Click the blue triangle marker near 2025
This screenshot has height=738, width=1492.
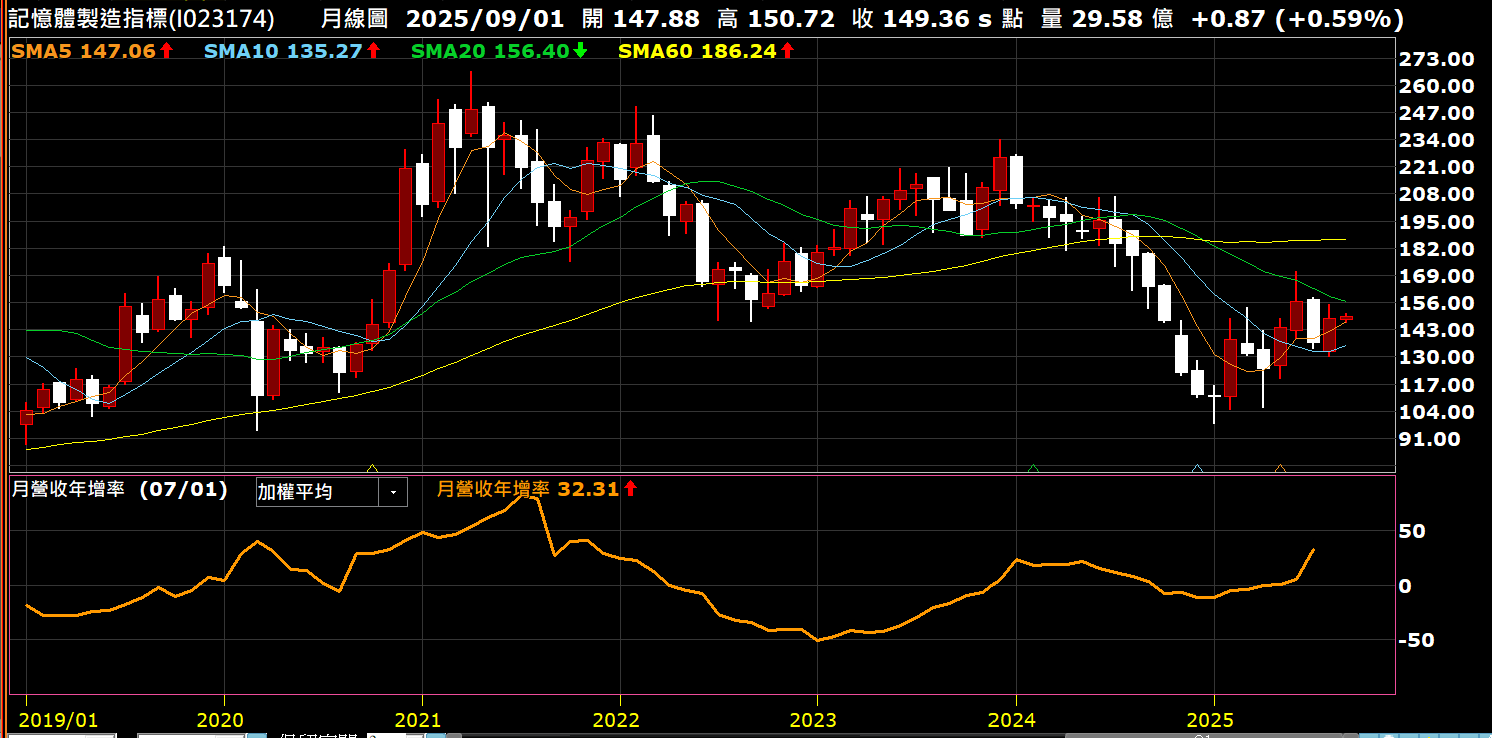(1197, 467)
